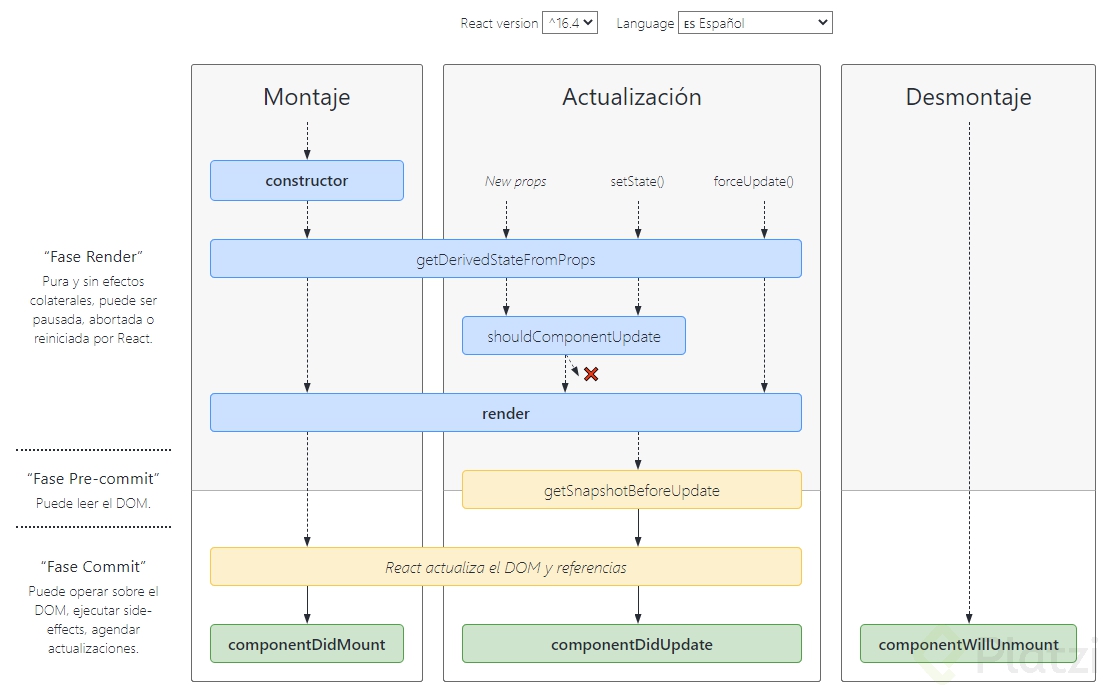Click the "Fase Commit" phase label
Screen dimensions: 1110x692
click(x=93, y=566)
